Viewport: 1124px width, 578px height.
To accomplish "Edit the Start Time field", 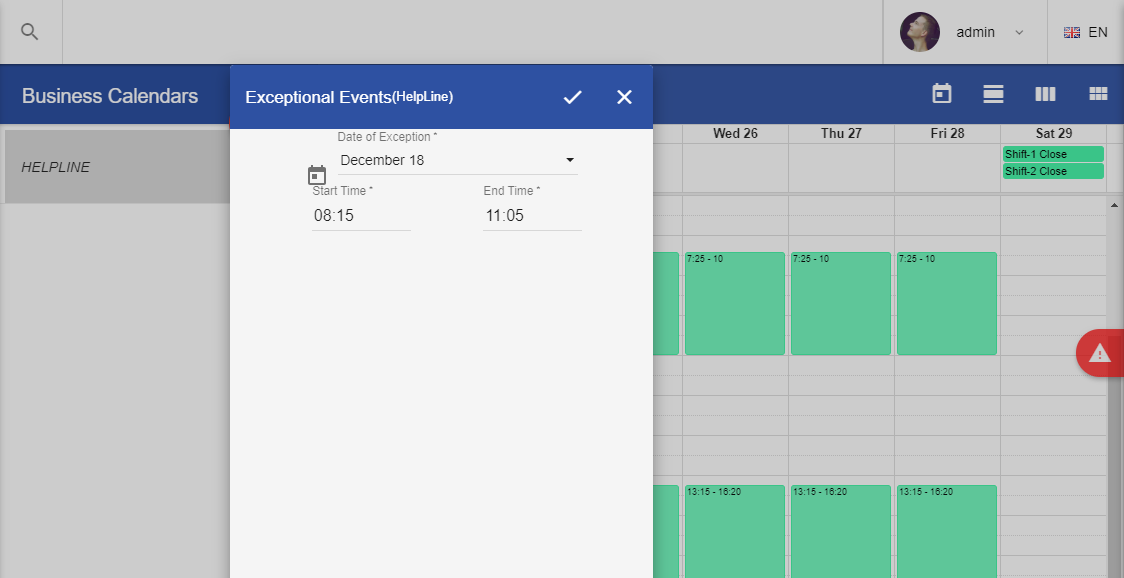I will pyautogui.click(x=360, y=216).
